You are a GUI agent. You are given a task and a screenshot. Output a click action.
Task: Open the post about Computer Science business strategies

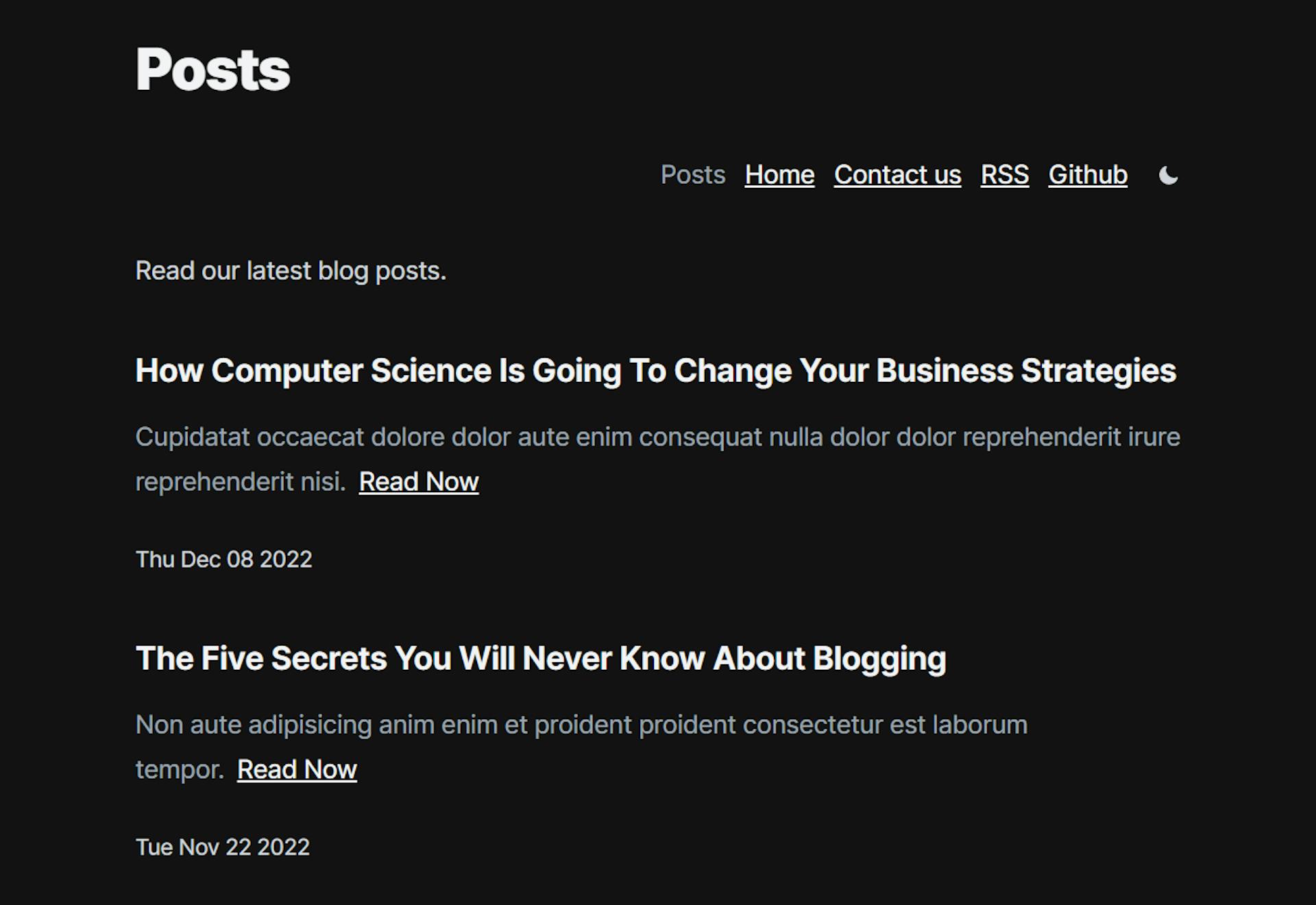[x=655, y=371]
